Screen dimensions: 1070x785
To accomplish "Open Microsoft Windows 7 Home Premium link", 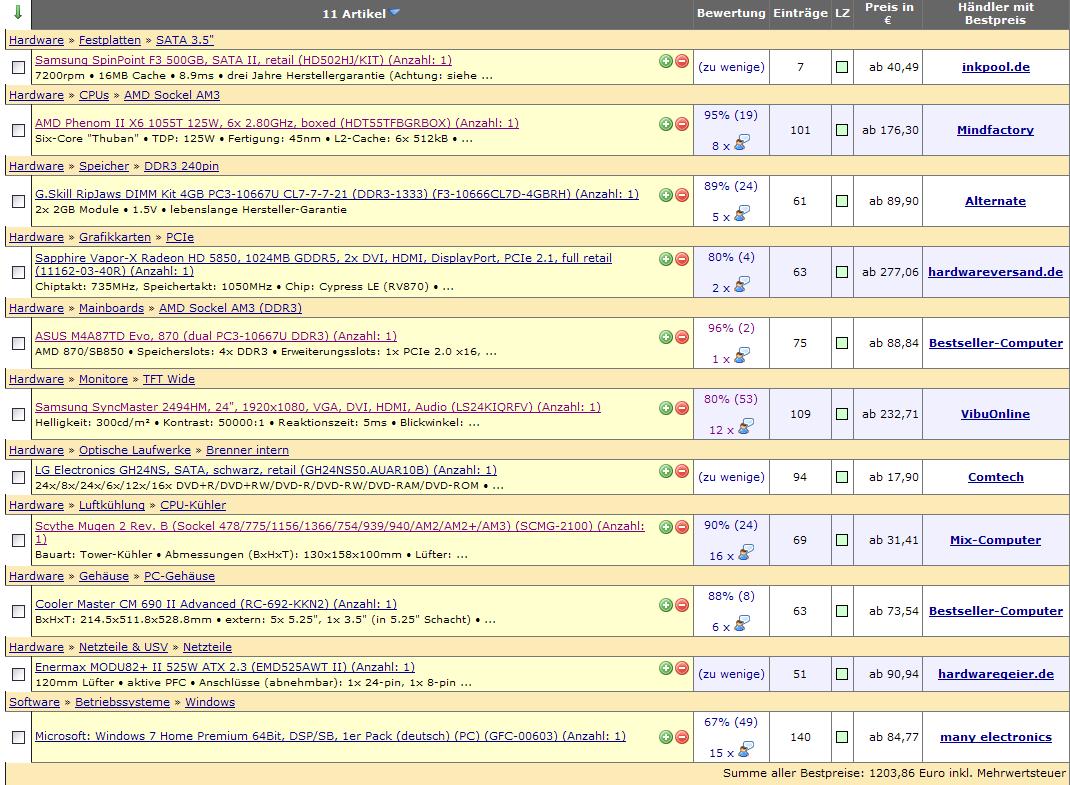I will click(330, 736).
